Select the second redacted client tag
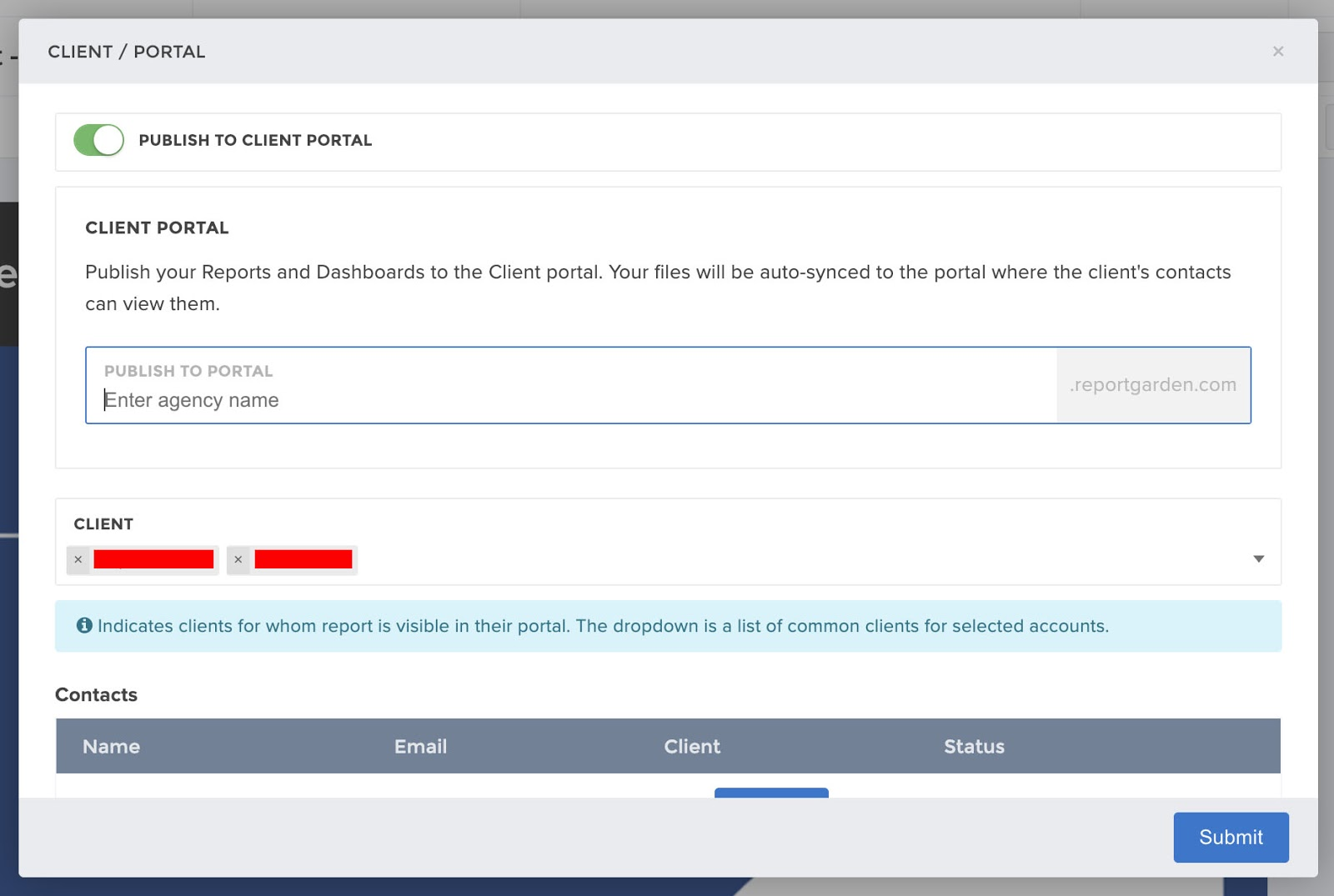Screen dimensions: 1334x896 point(303,559)
